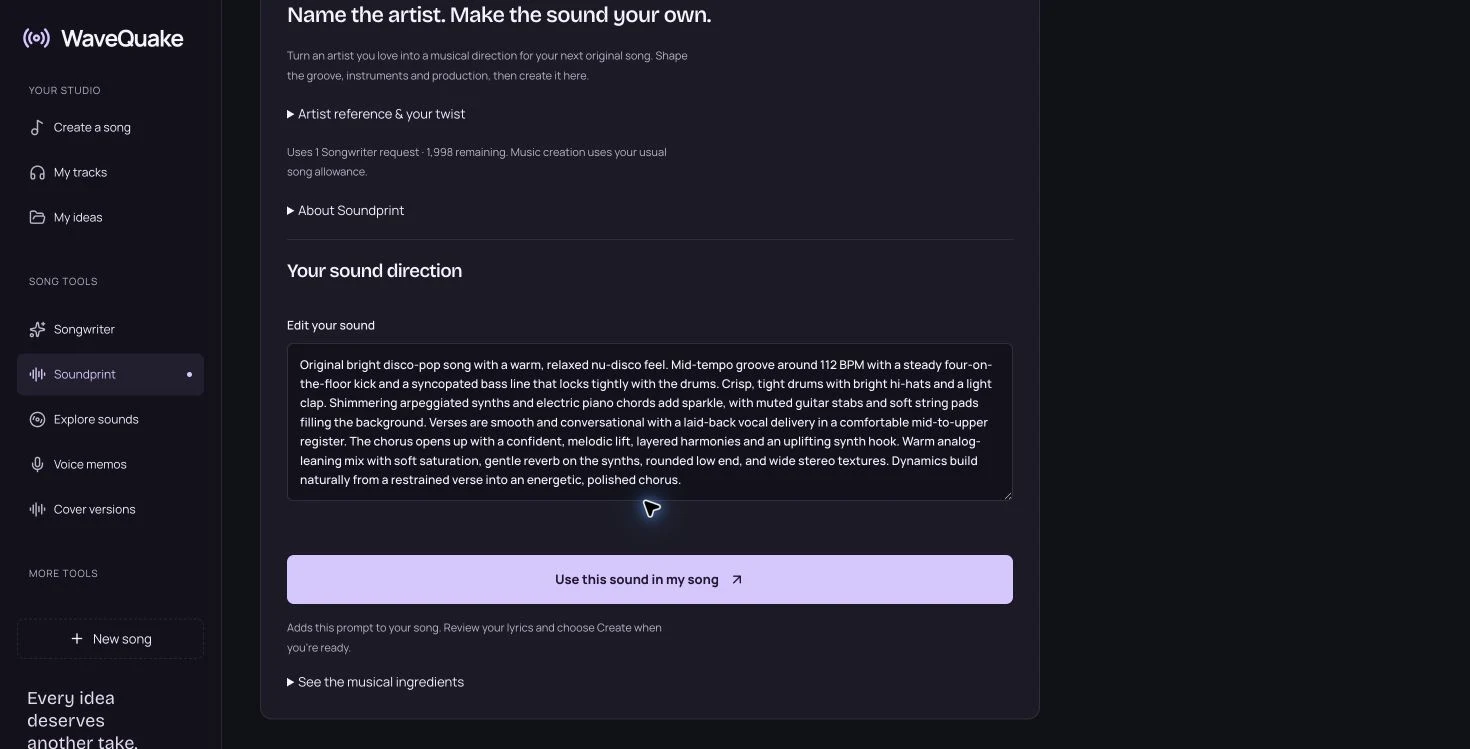The width and height of the screenshot is (1470, 749).
Task: Click the Explore sounds disc icon
Action: [x=37, y=419]
